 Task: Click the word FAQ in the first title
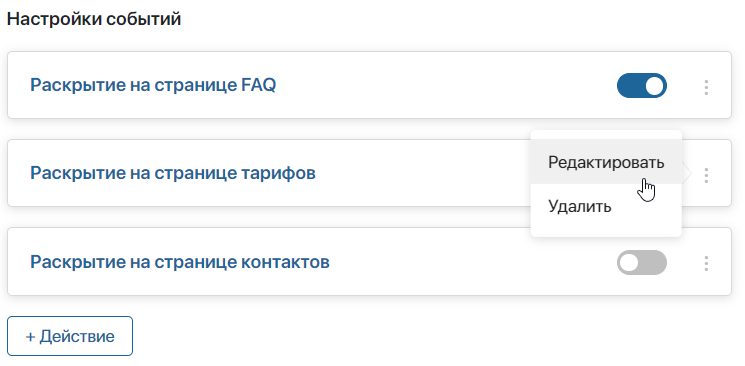258,85
